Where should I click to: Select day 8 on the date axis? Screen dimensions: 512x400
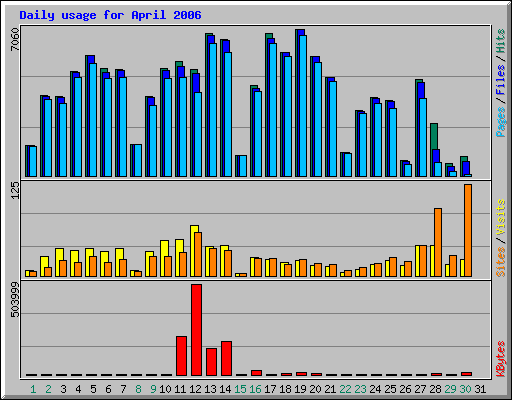coord(138,389)
